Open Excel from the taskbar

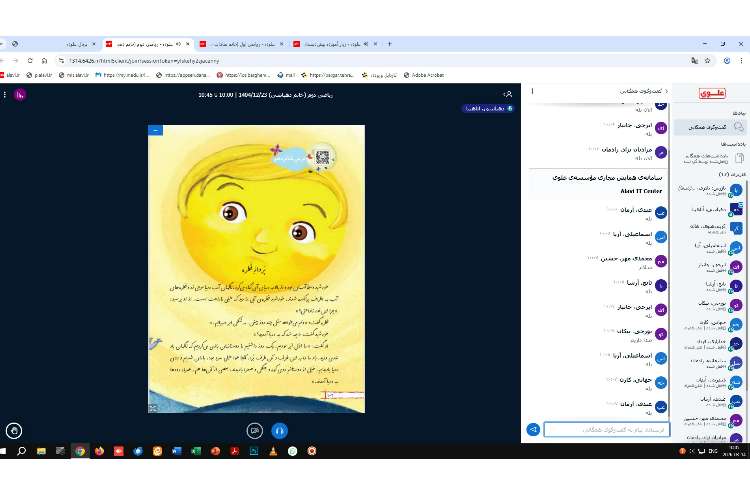[x=196, y=451]
